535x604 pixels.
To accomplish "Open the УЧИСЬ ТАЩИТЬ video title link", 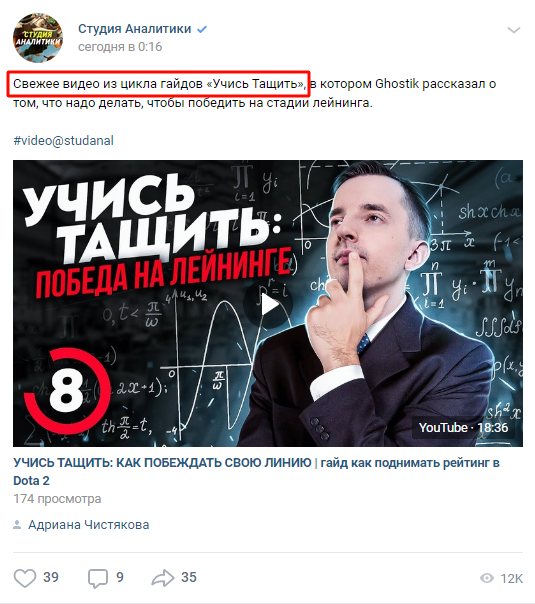I will tap(256, 471).
